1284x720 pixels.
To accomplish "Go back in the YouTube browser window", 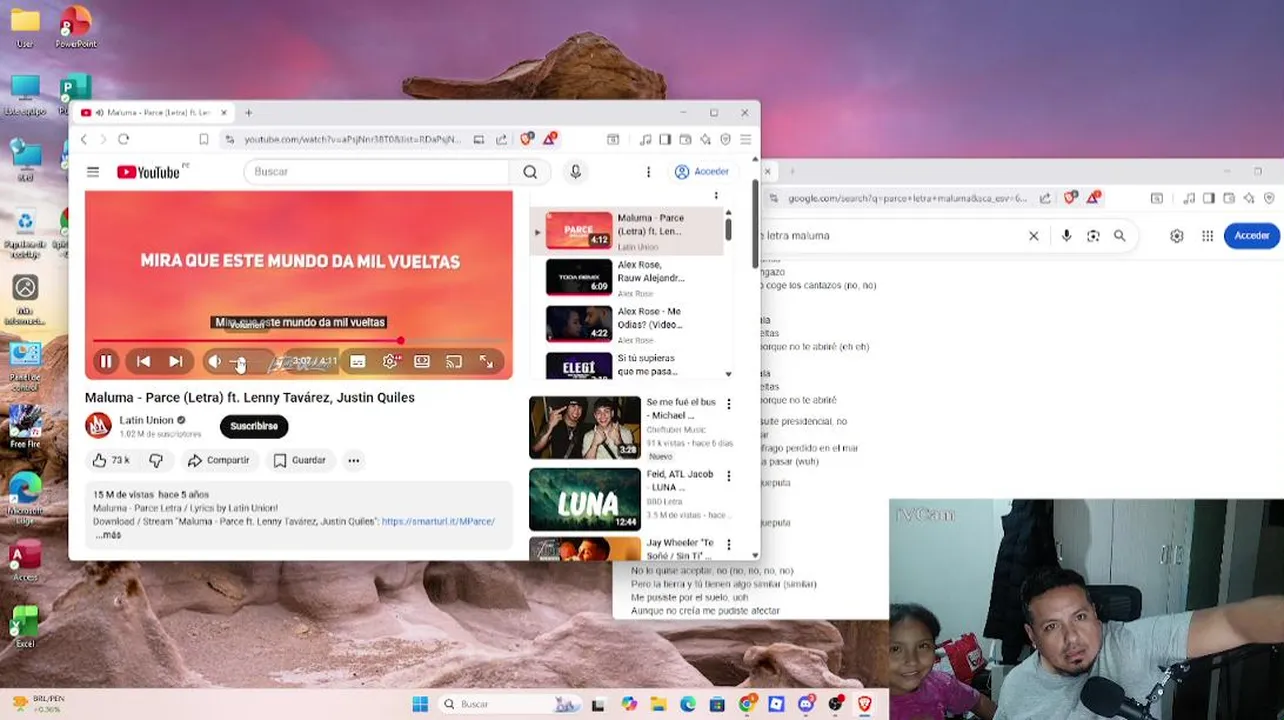I will coord(84,140).
